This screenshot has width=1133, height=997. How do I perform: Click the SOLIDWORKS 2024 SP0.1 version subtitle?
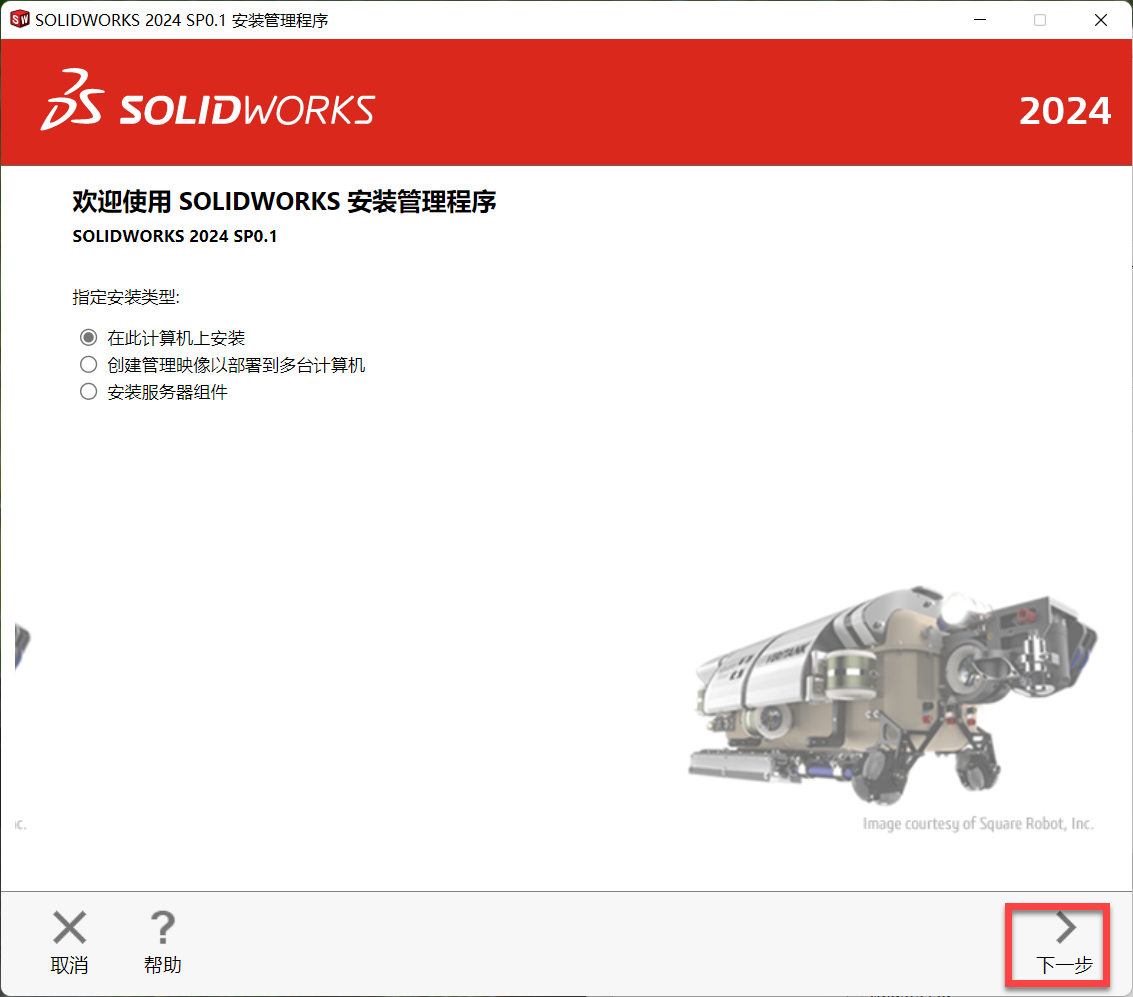click(174, 237)
